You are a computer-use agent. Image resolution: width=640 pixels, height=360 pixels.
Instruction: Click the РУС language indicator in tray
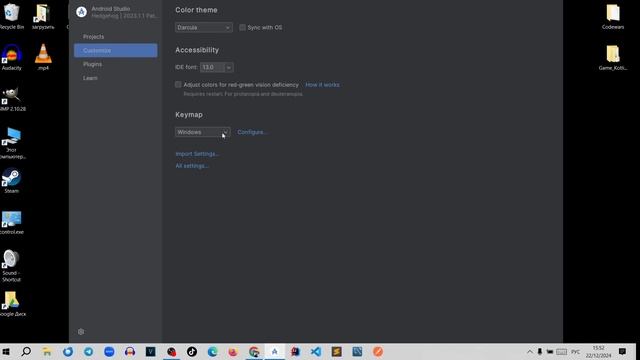(x=576, y=351)
